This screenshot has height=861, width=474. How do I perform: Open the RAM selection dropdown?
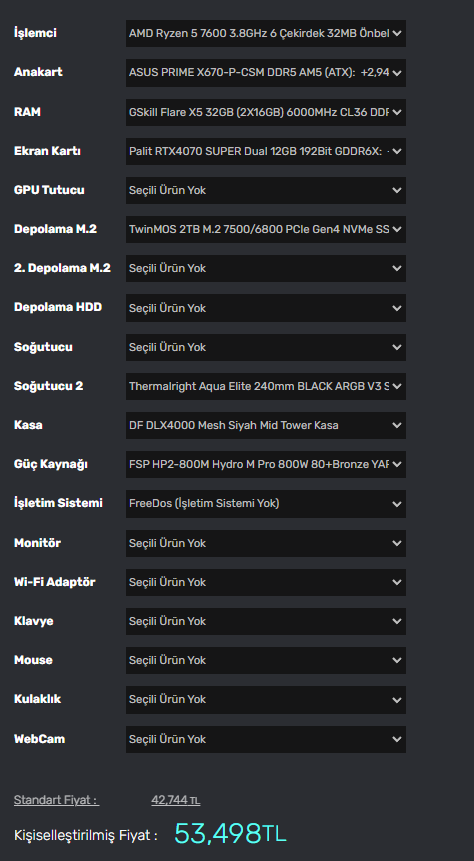point(266,112)
